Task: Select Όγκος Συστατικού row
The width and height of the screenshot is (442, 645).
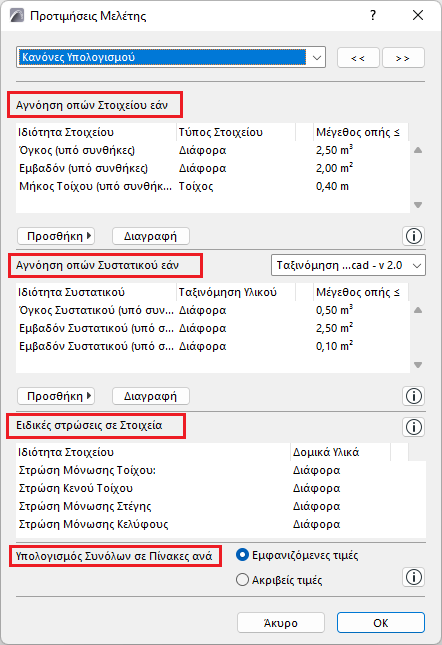Action: coord(213,311)
